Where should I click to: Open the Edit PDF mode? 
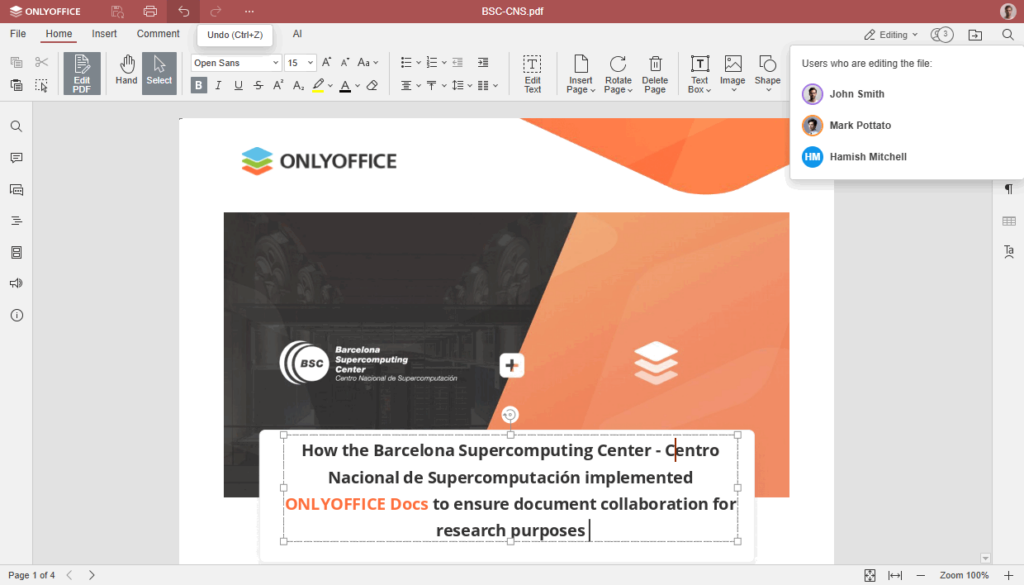point(81,72)
